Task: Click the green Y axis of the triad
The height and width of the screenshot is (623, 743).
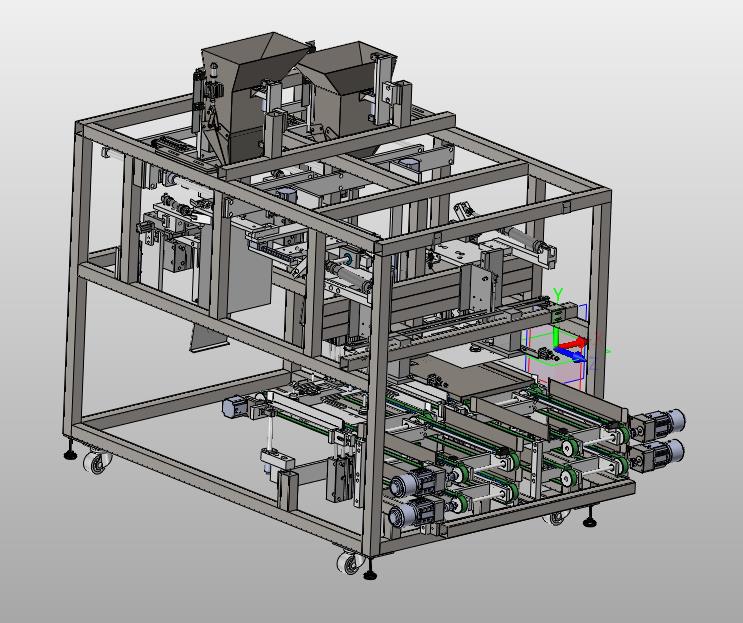Action: [556, 336]
